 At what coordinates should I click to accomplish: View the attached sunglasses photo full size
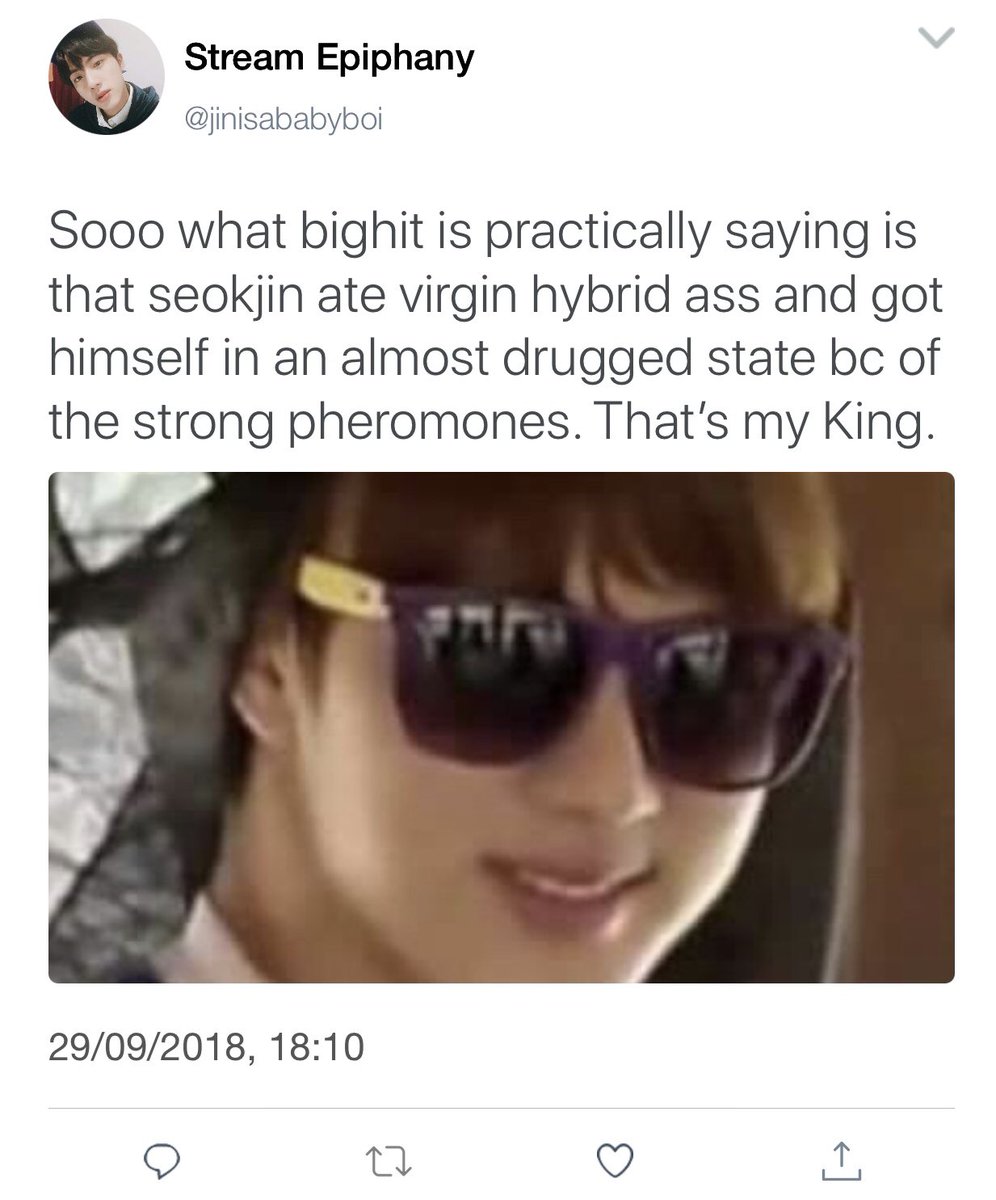pyautogui.click(x=501, y=727)
